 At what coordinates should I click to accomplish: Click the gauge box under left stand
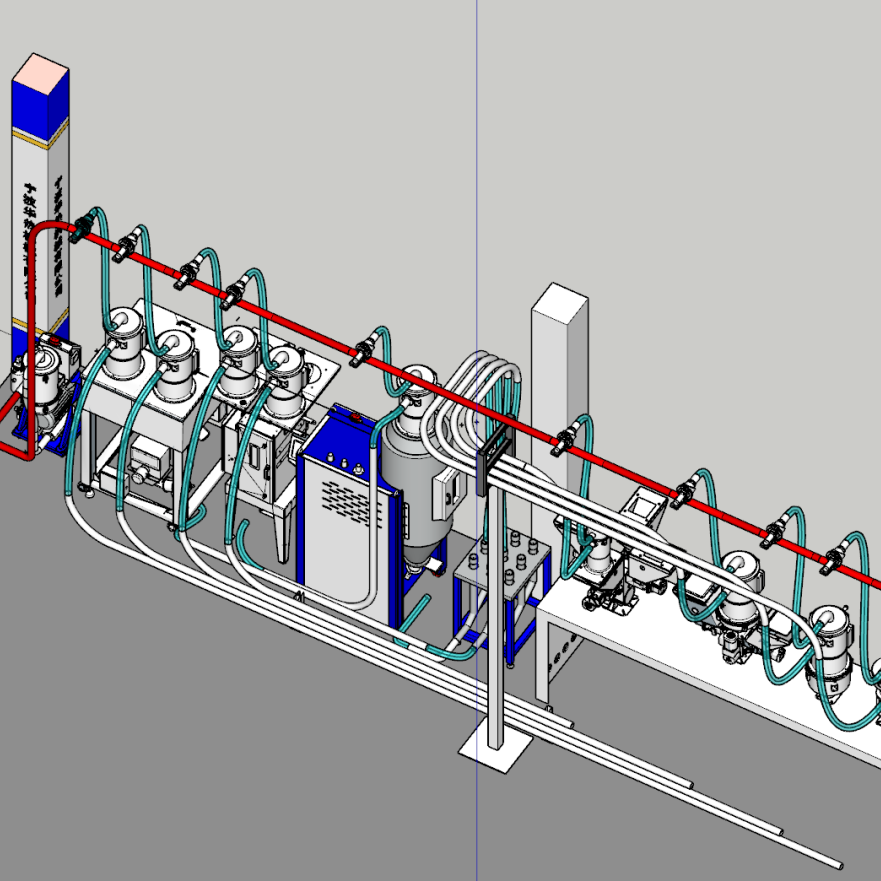coord(149,461)
